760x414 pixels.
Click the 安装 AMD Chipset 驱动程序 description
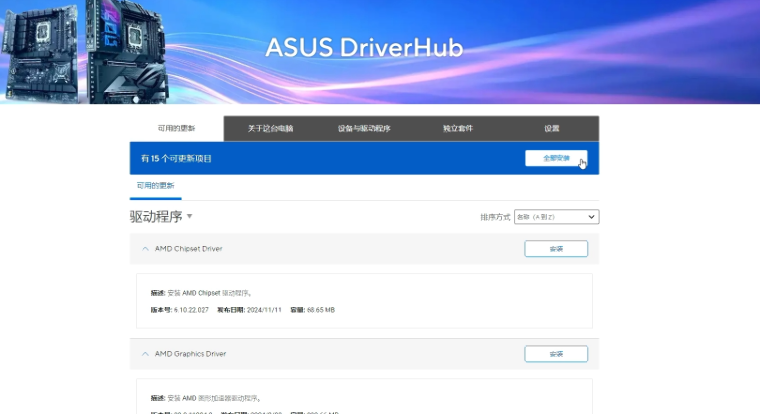[209, 293]
